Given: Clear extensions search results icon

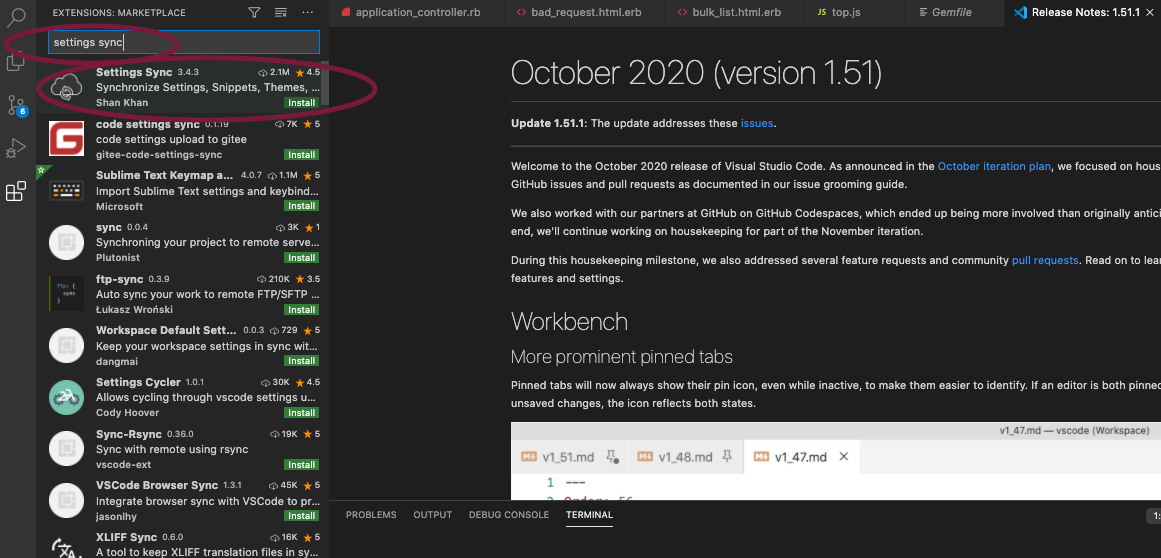Looking at the screenshot, I should 281,13.
